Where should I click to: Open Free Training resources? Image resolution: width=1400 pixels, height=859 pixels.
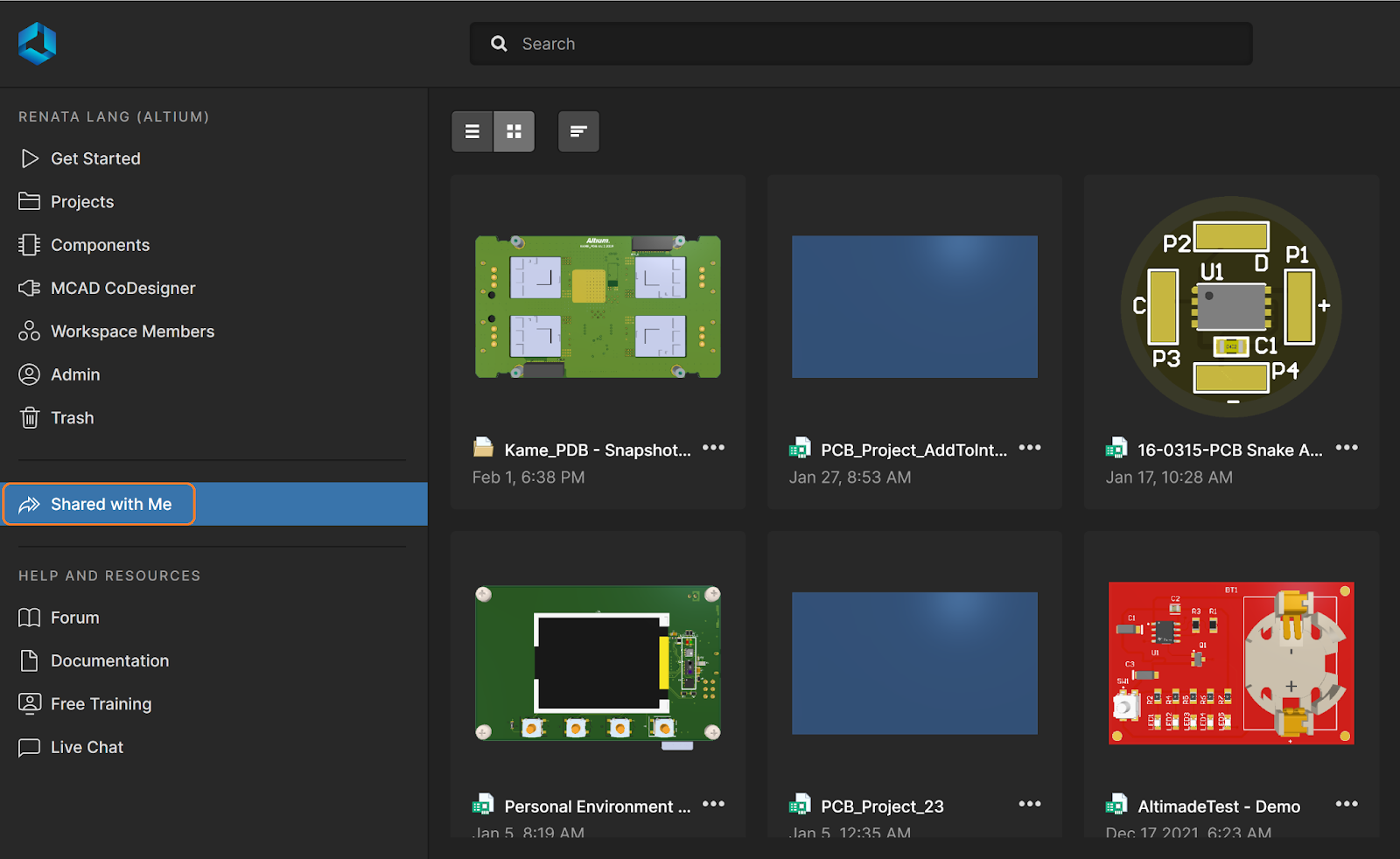(100, 703)
